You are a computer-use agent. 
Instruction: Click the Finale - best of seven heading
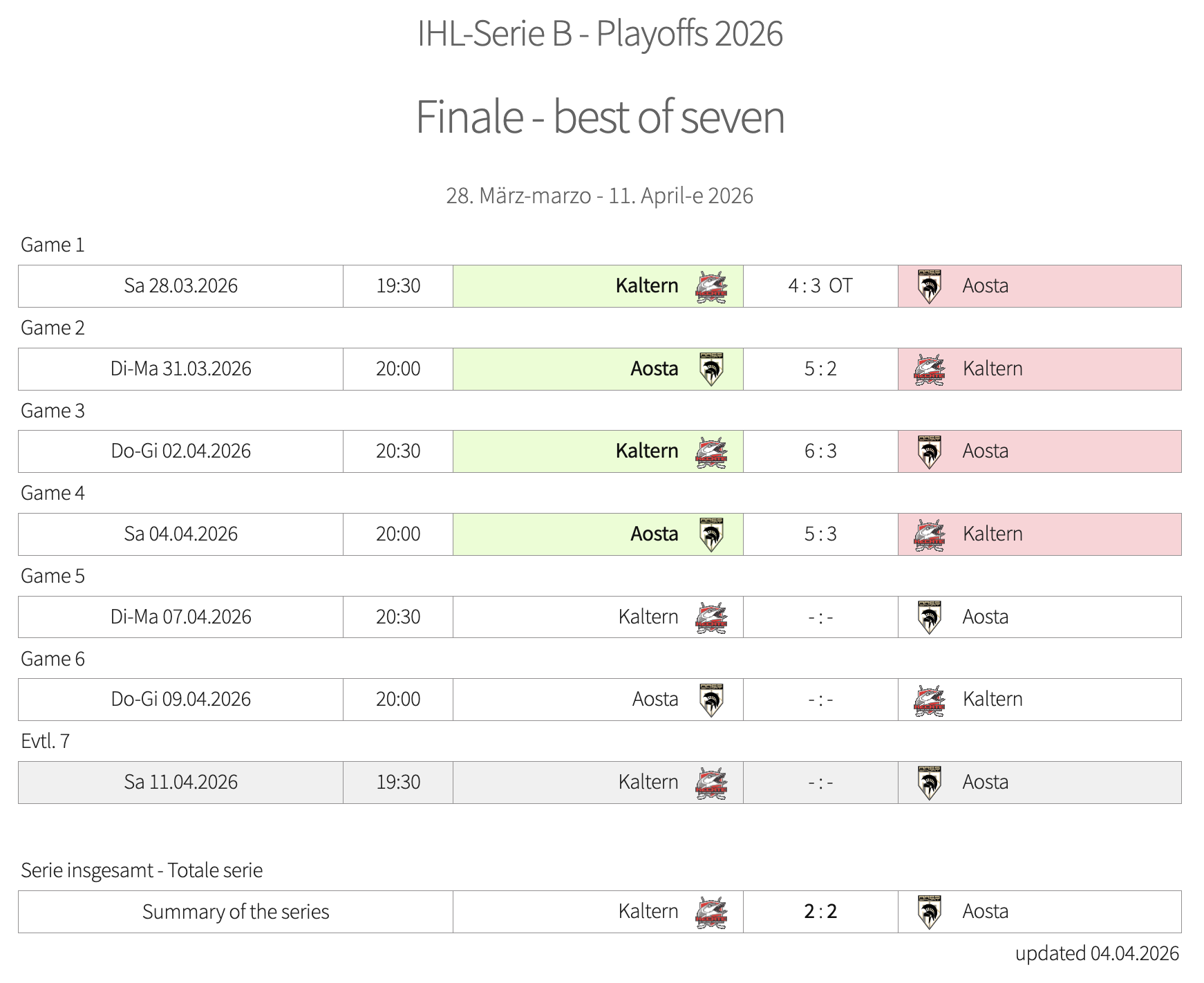[600, 117]
